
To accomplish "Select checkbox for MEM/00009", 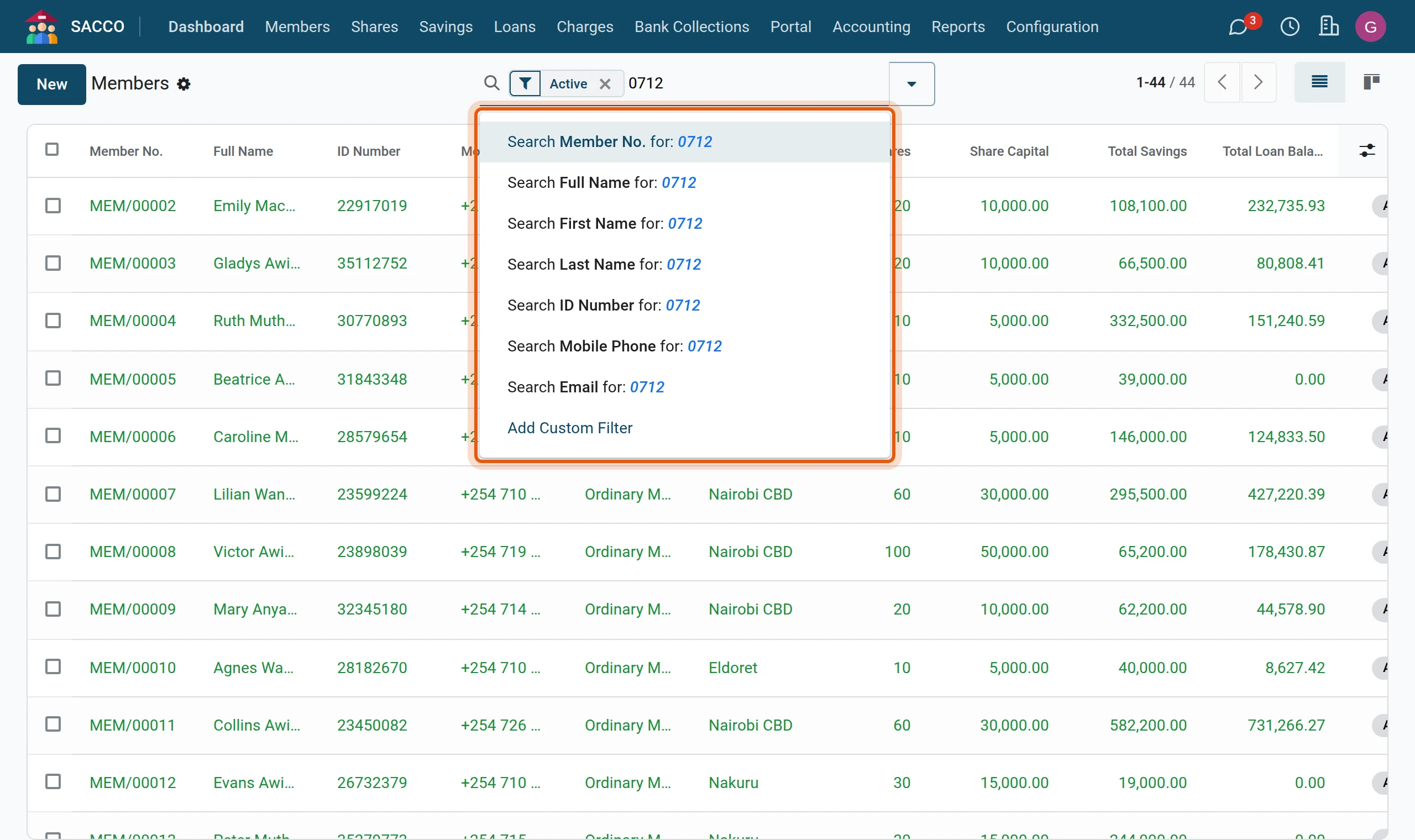I will click(53, 609).
